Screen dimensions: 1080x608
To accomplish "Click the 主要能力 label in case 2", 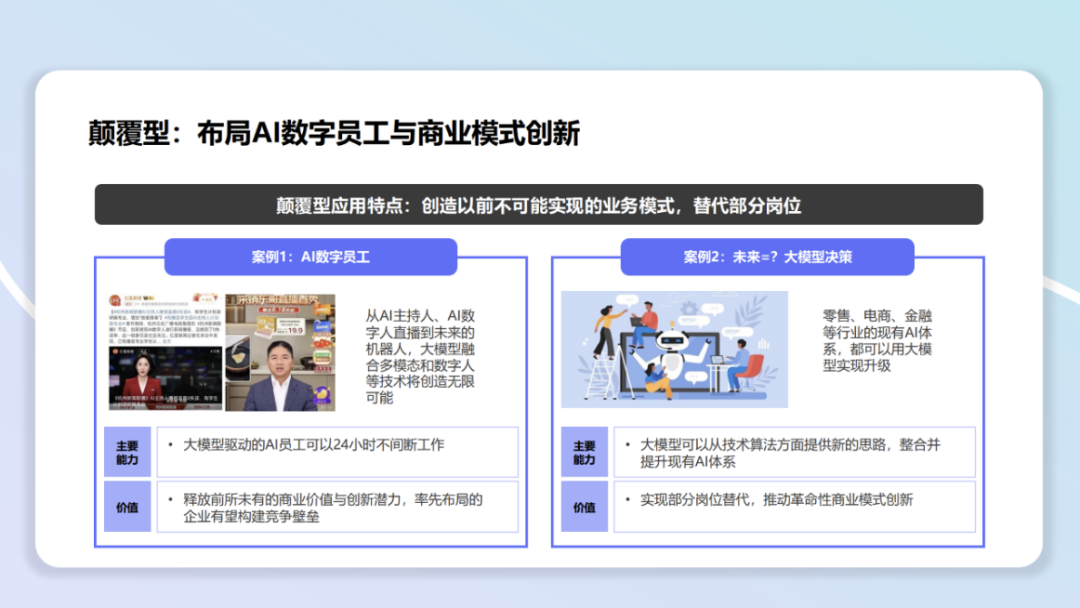I will [x=584, y=452].
